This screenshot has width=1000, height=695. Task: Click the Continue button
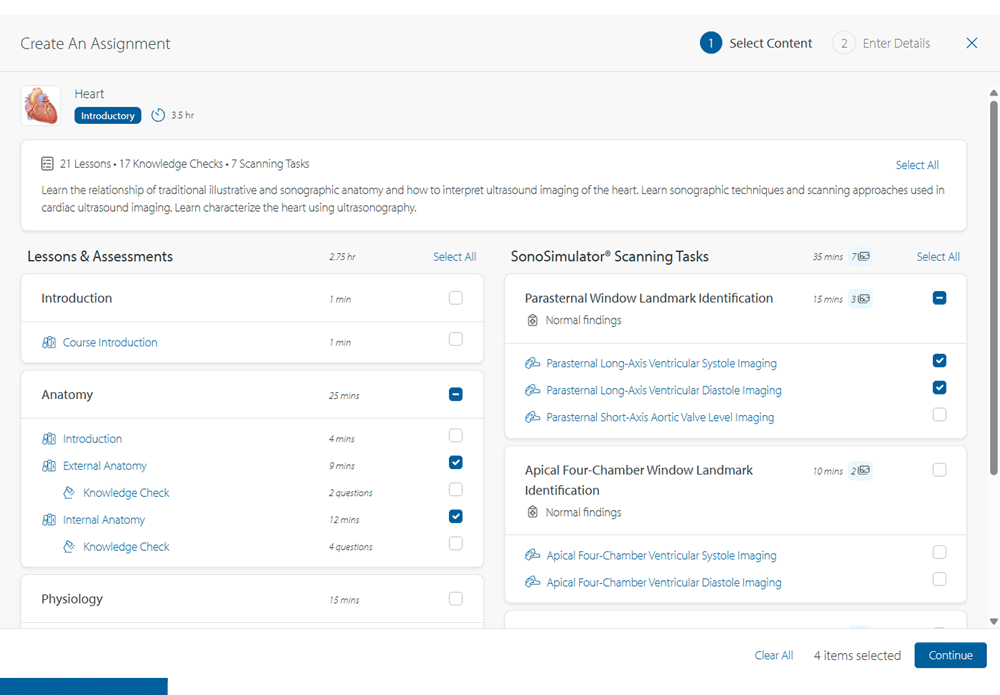click(950, 655)
